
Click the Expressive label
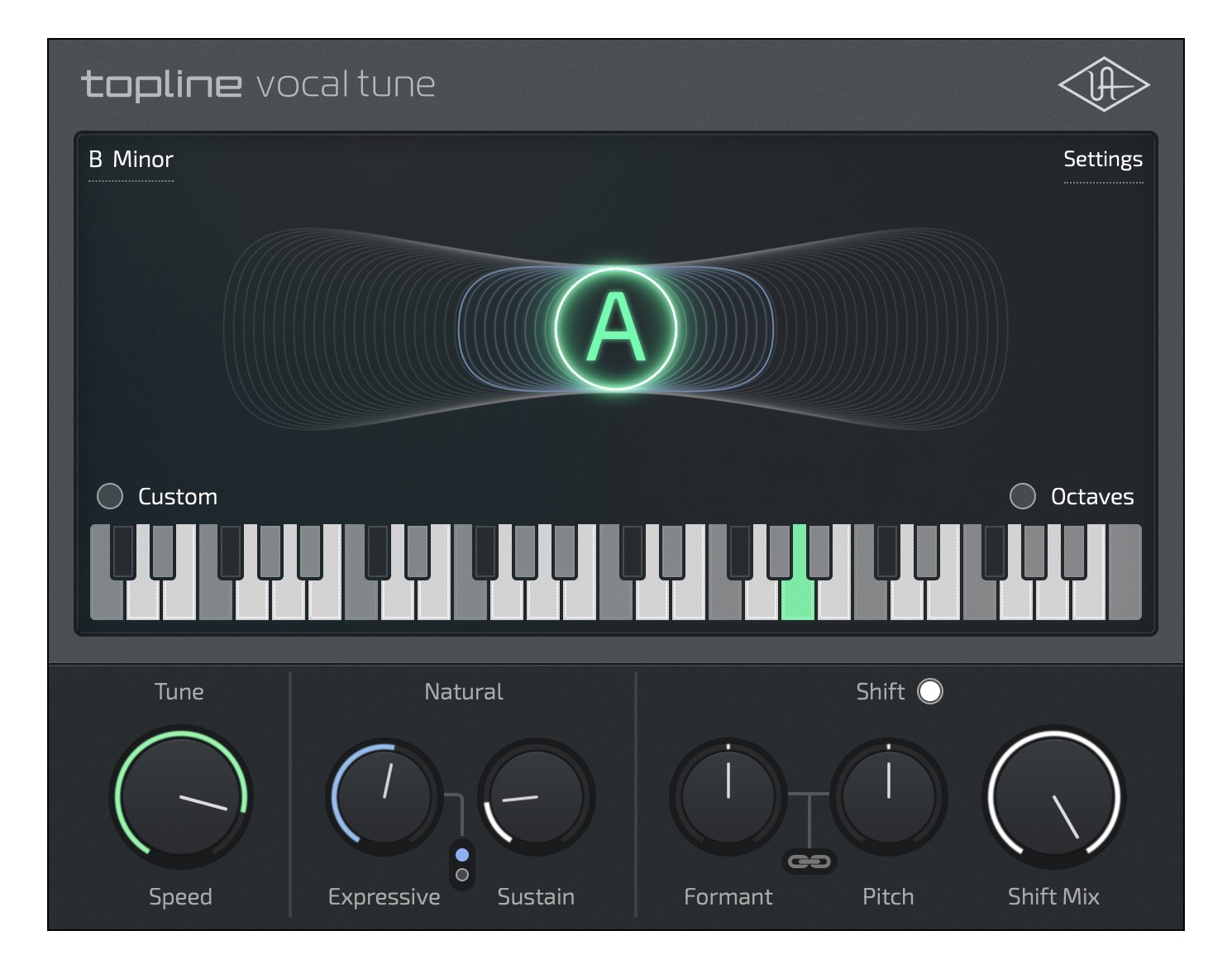pos(384,897)
